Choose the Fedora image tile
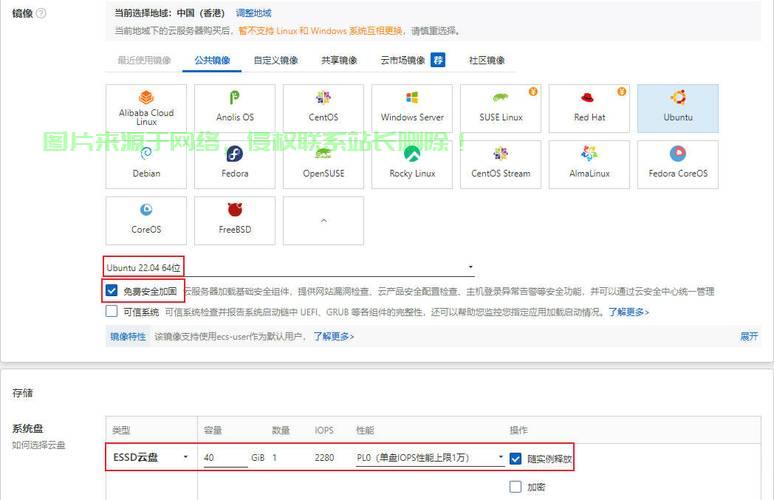 tap(234, 164)
